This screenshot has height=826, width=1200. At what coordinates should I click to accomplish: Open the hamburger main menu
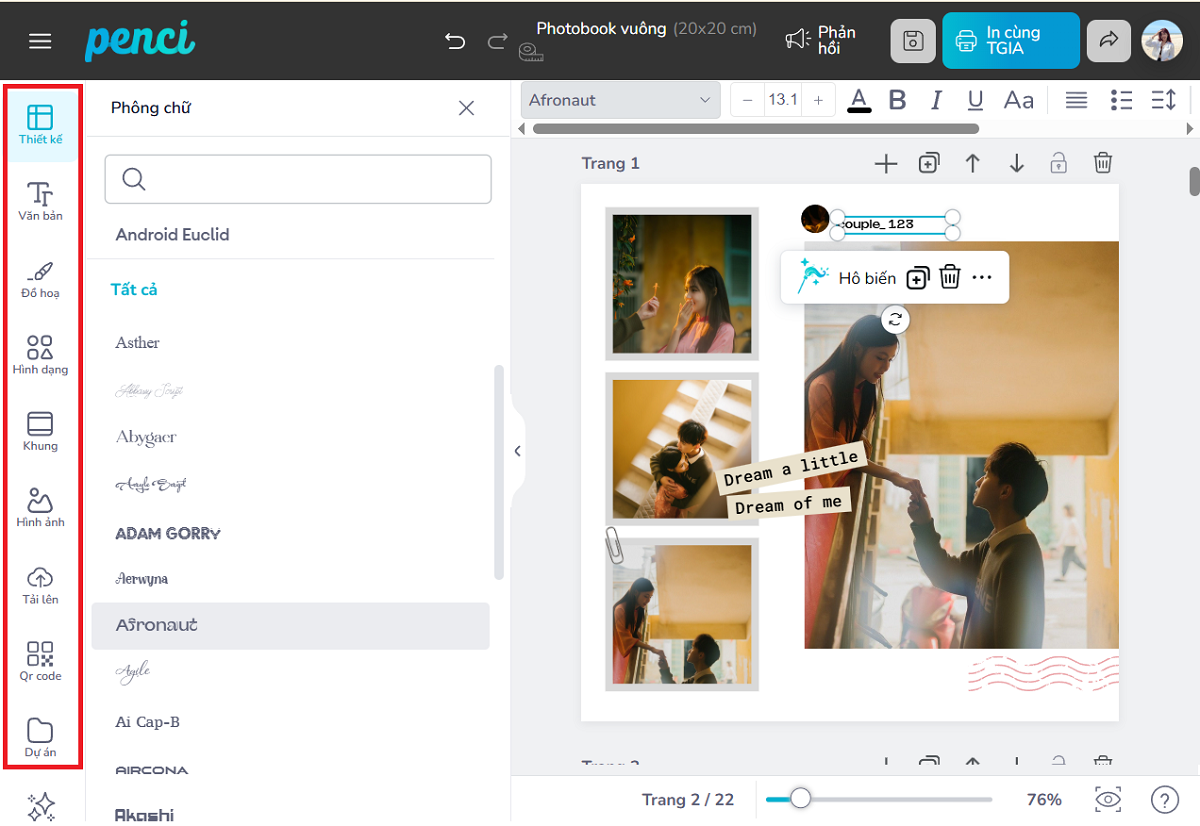[40, 41]
